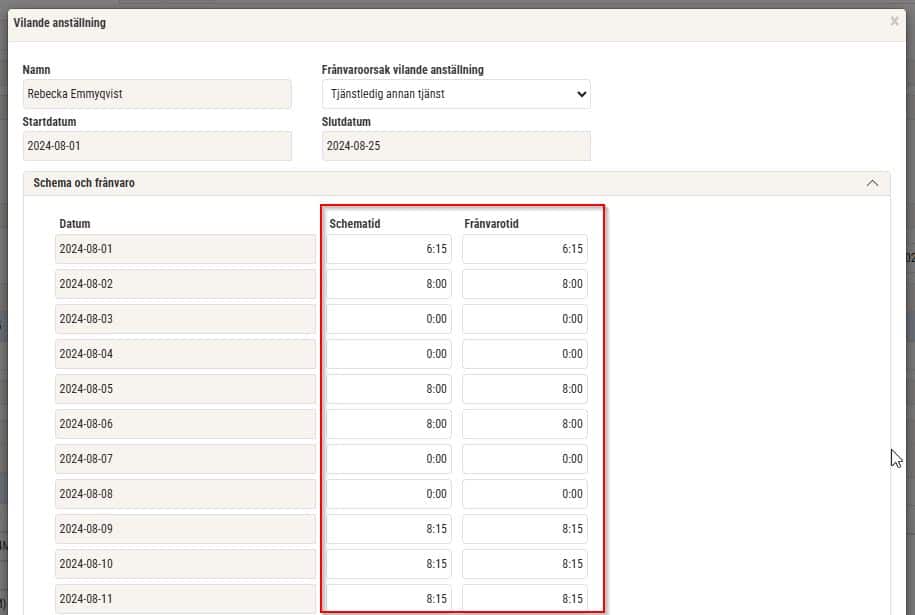Edit Frånvarotid value for 2024-08-09
915x615 pixels.
coord(525,529)
